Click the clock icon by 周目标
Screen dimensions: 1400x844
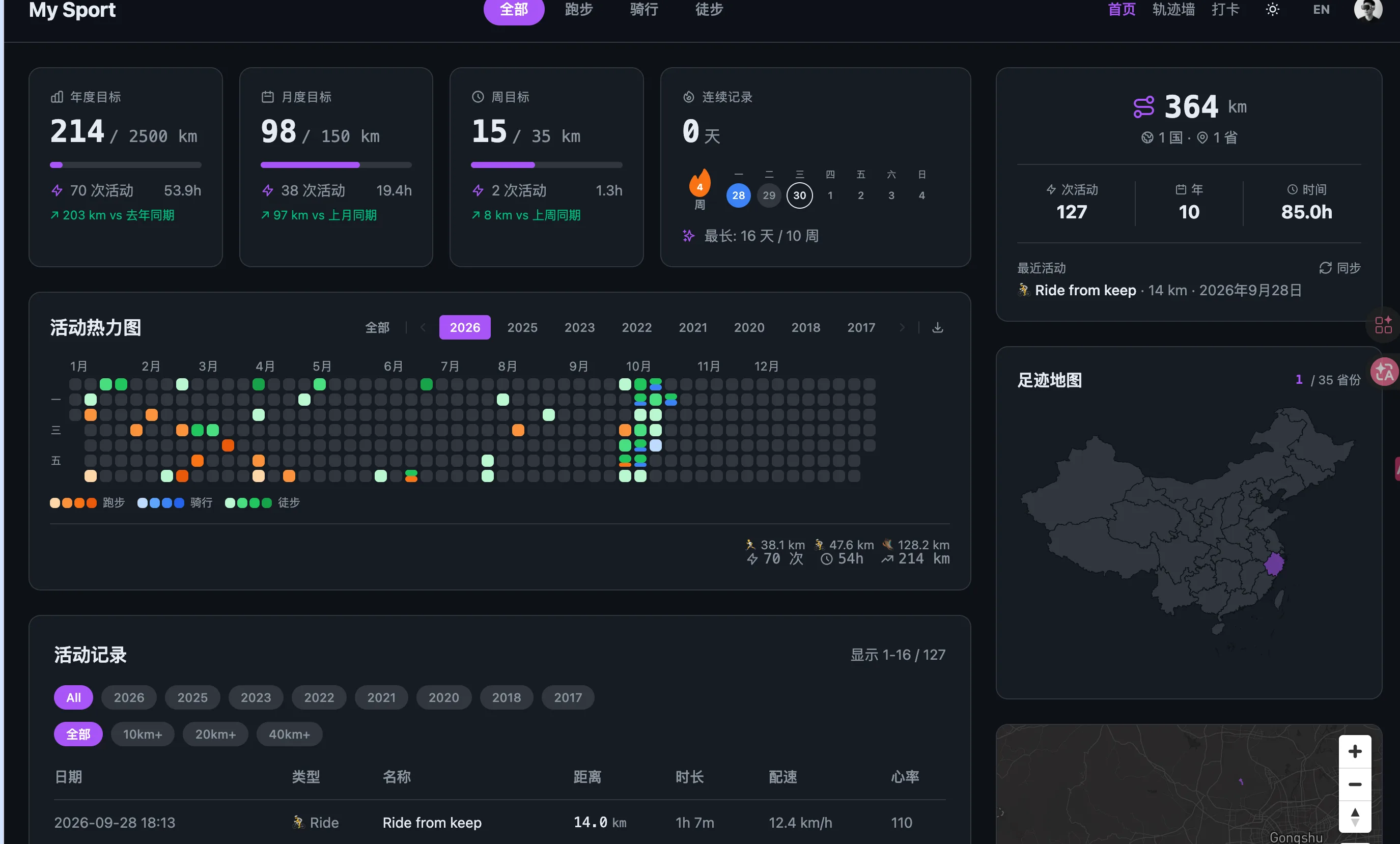[478, 97]
